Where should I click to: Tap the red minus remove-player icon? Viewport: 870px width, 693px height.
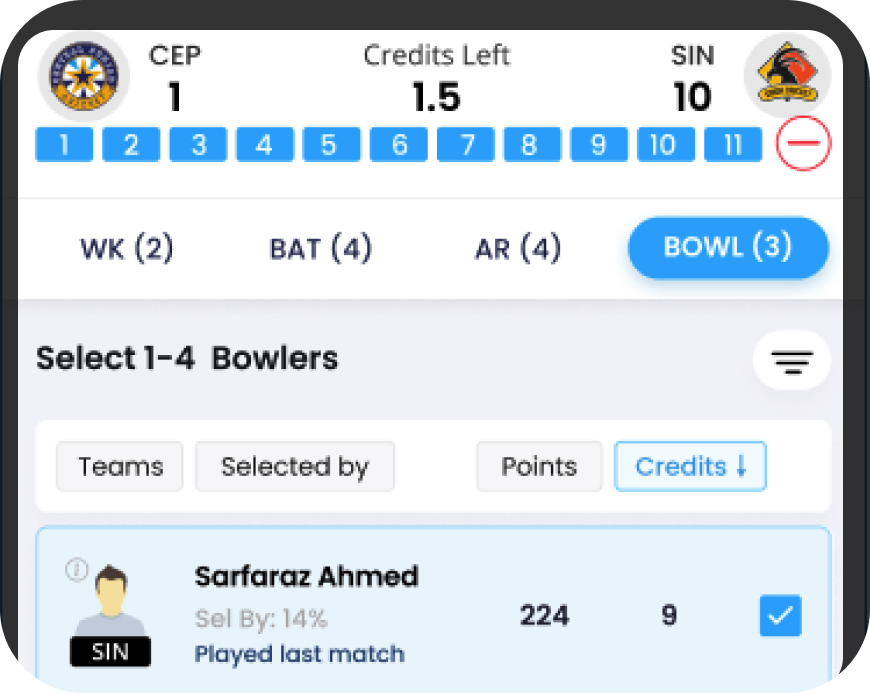803,144
